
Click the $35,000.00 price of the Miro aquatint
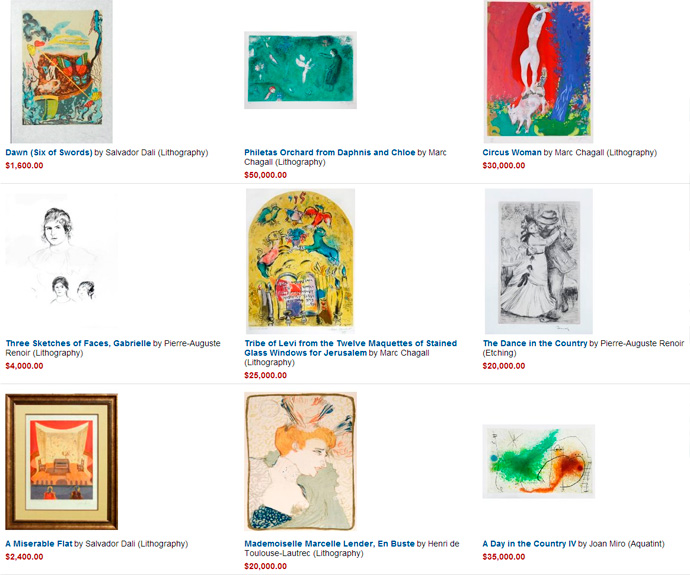504,557
